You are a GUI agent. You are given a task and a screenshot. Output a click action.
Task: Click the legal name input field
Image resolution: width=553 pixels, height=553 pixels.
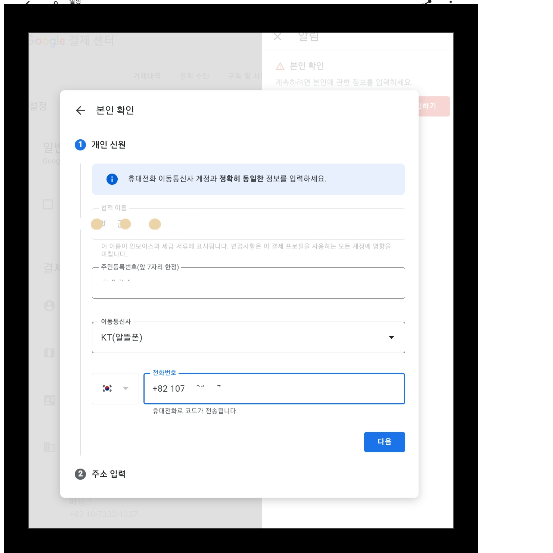(x=248, y=224)
